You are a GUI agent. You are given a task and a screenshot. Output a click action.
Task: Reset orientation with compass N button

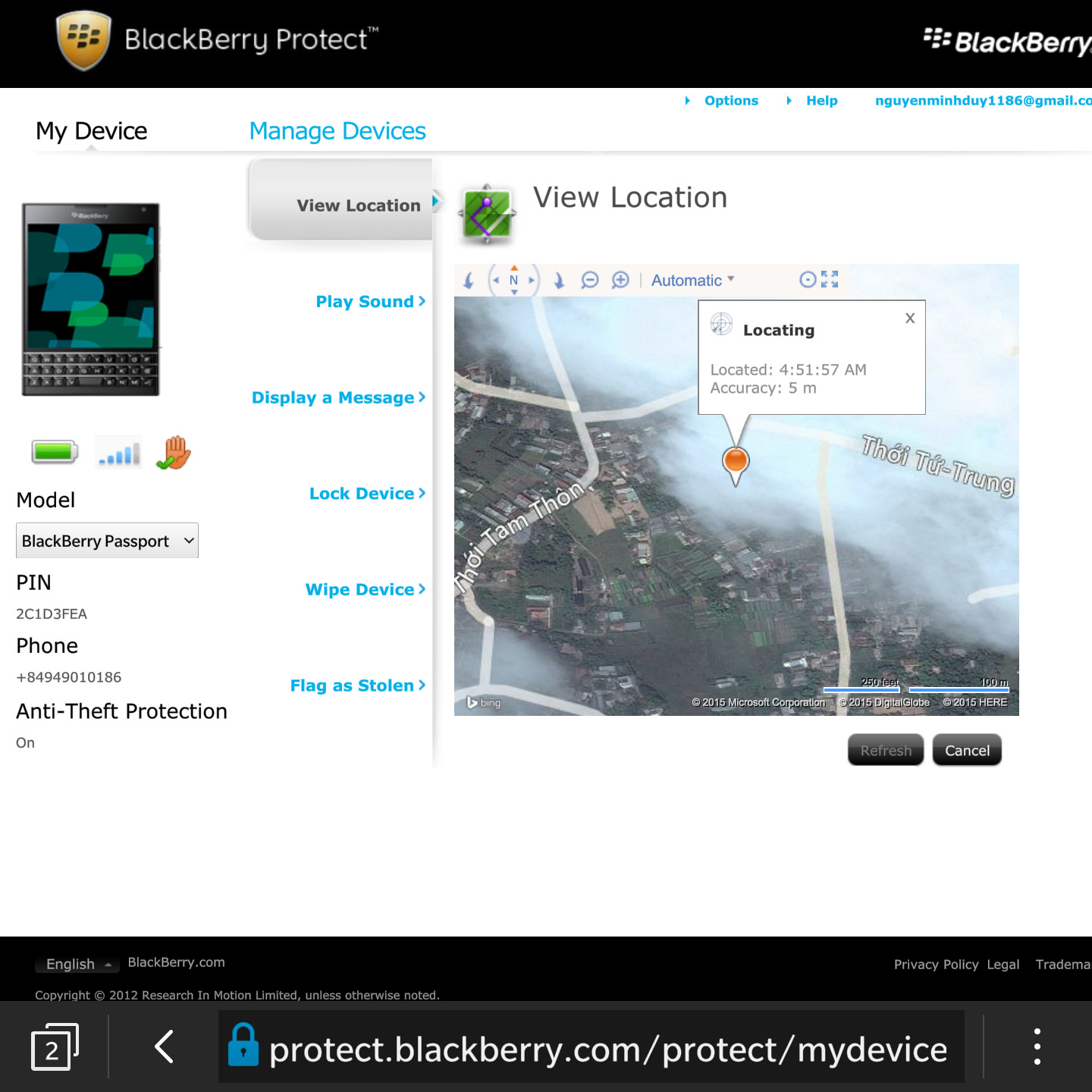[514, 280]
